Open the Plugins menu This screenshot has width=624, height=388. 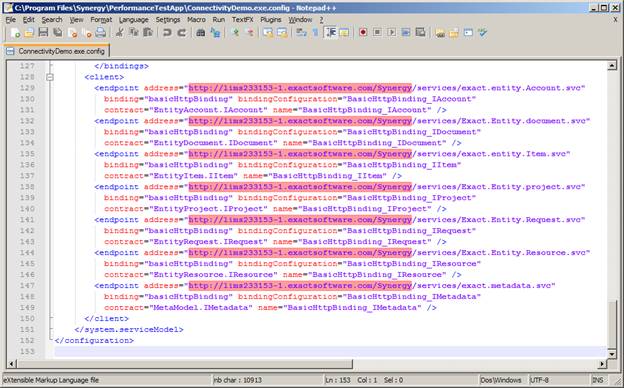tap(271, 19)
